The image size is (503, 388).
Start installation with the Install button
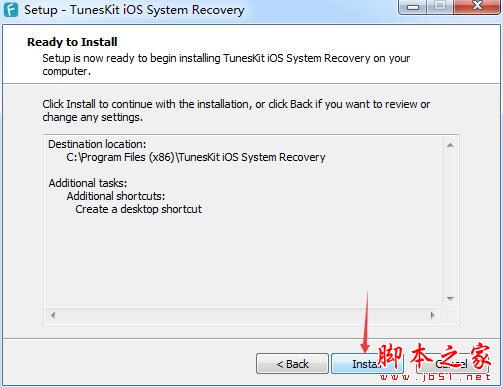coord(367,364)
